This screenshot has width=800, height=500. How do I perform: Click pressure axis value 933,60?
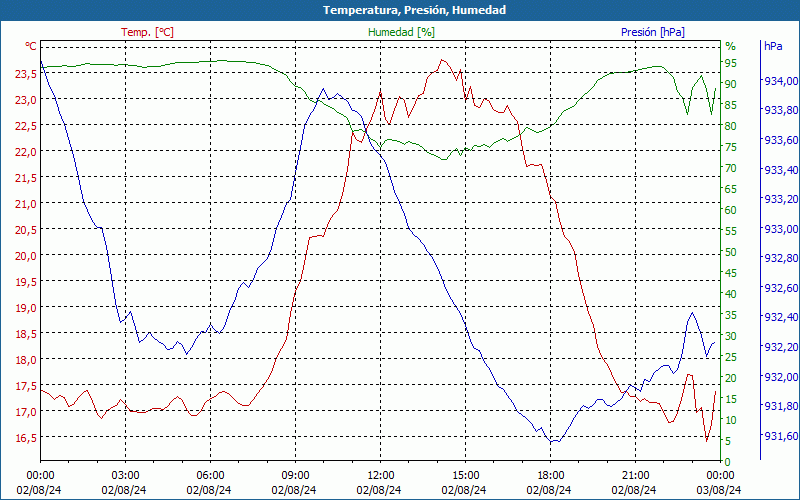pos(781,140)
